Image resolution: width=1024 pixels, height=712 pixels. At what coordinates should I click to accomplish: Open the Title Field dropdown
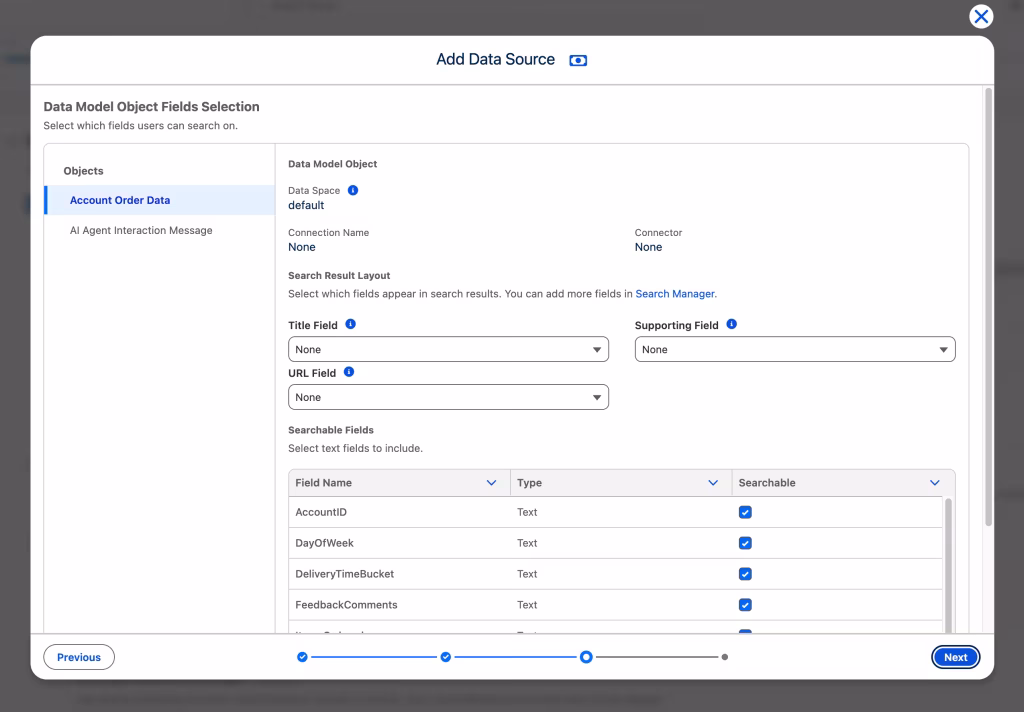click(448, 349)
